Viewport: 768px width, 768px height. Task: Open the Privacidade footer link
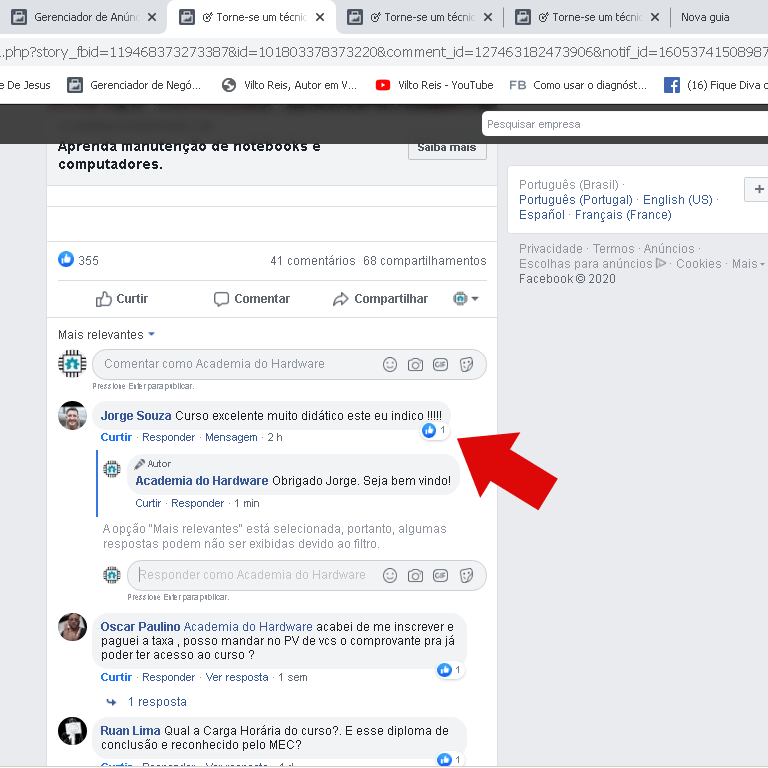(x=551, y=249)
